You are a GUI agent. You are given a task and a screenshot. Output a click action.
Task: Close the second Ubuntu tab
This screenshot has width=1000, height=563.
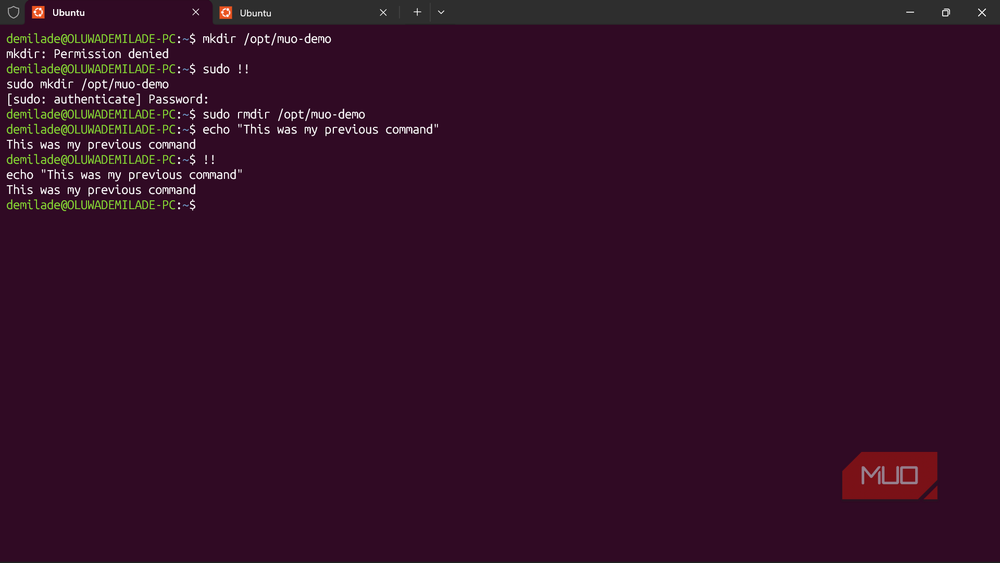383,12
